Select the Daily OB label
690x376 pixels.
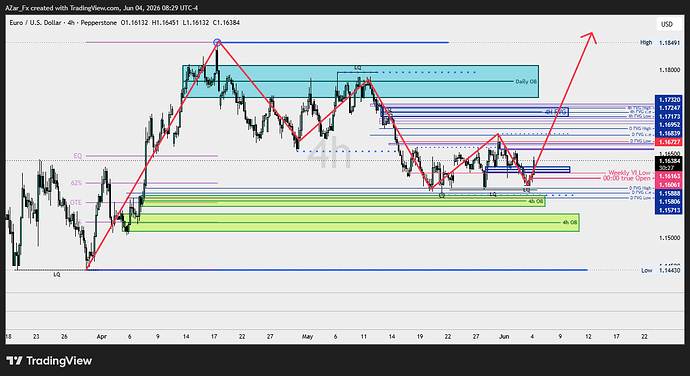coord(526,82)
